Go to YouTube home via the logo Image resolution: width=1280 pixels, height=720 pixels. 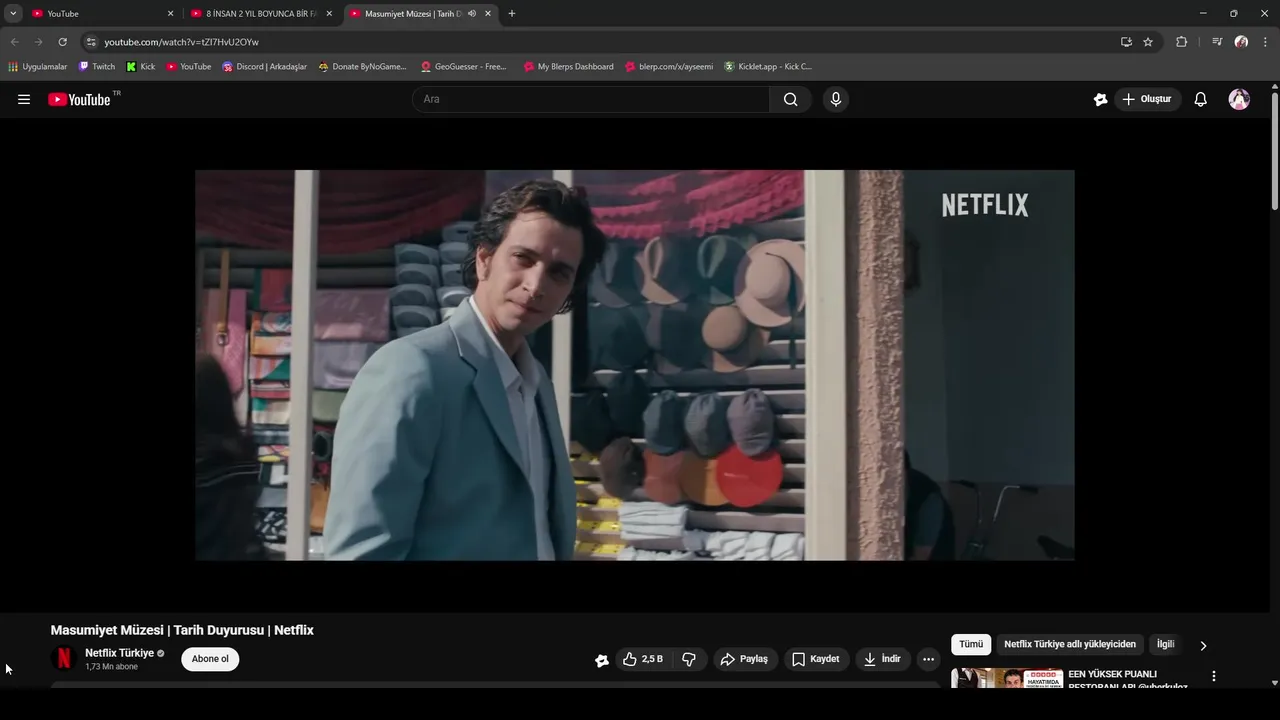coord(79,99)
